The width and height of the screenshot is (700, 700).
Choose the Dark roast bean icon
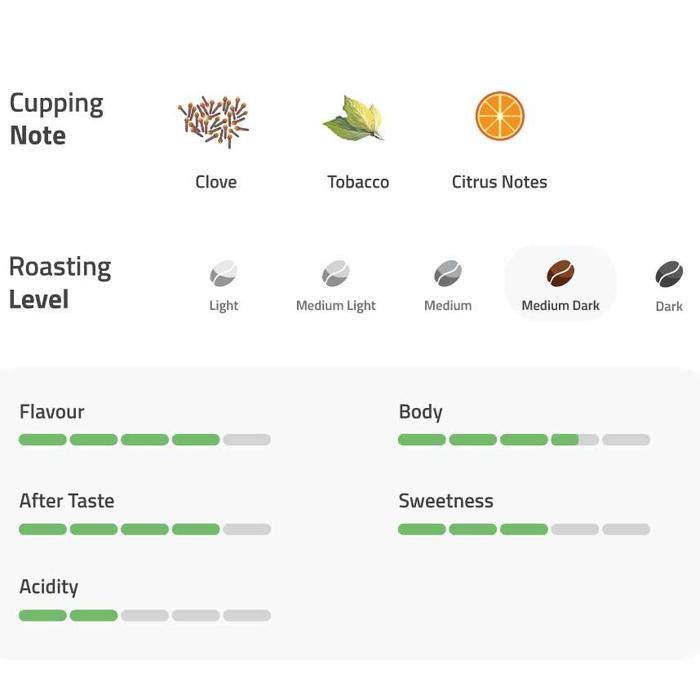pyautogui.click(x=669, y=273)
